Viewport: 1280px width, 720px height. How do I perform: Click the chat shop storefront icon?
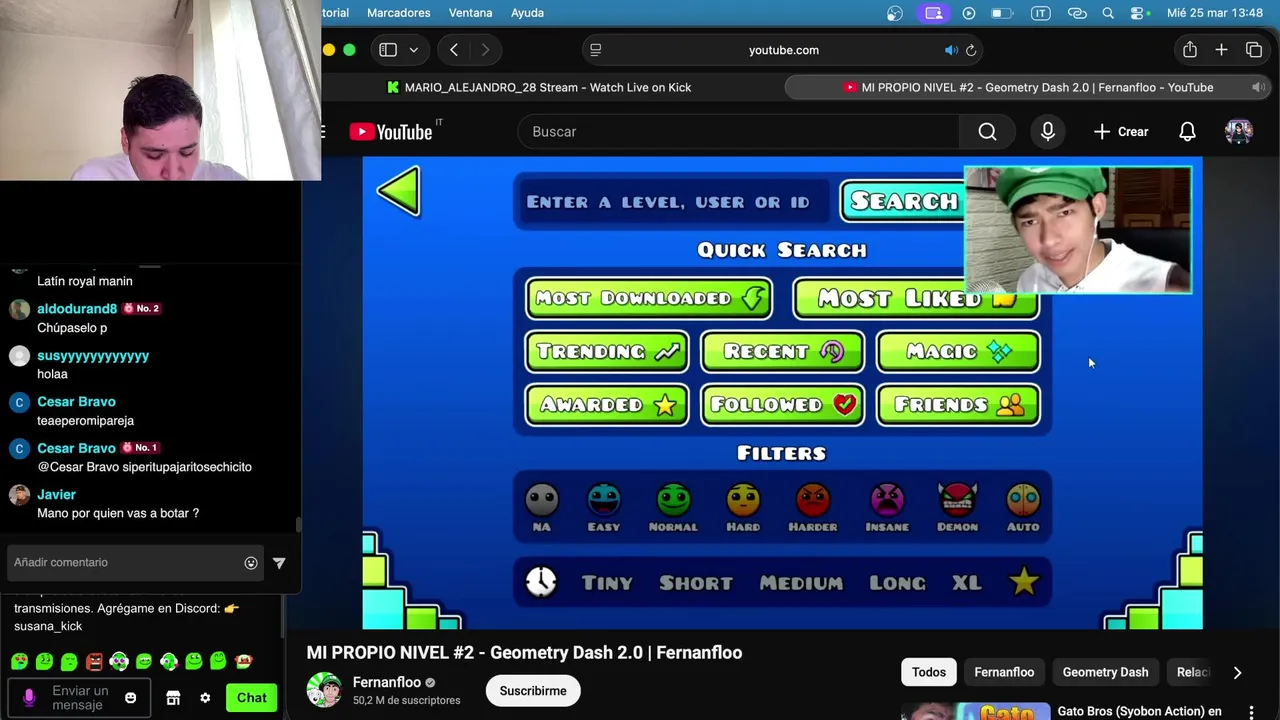173,698
